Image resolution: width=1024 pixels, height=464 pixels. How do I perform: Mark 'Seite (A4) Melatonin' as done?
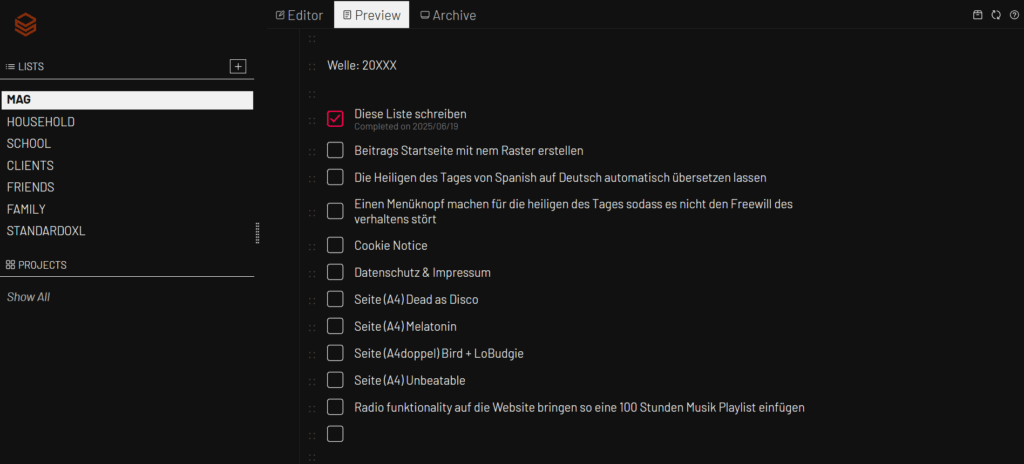[335, 325]
